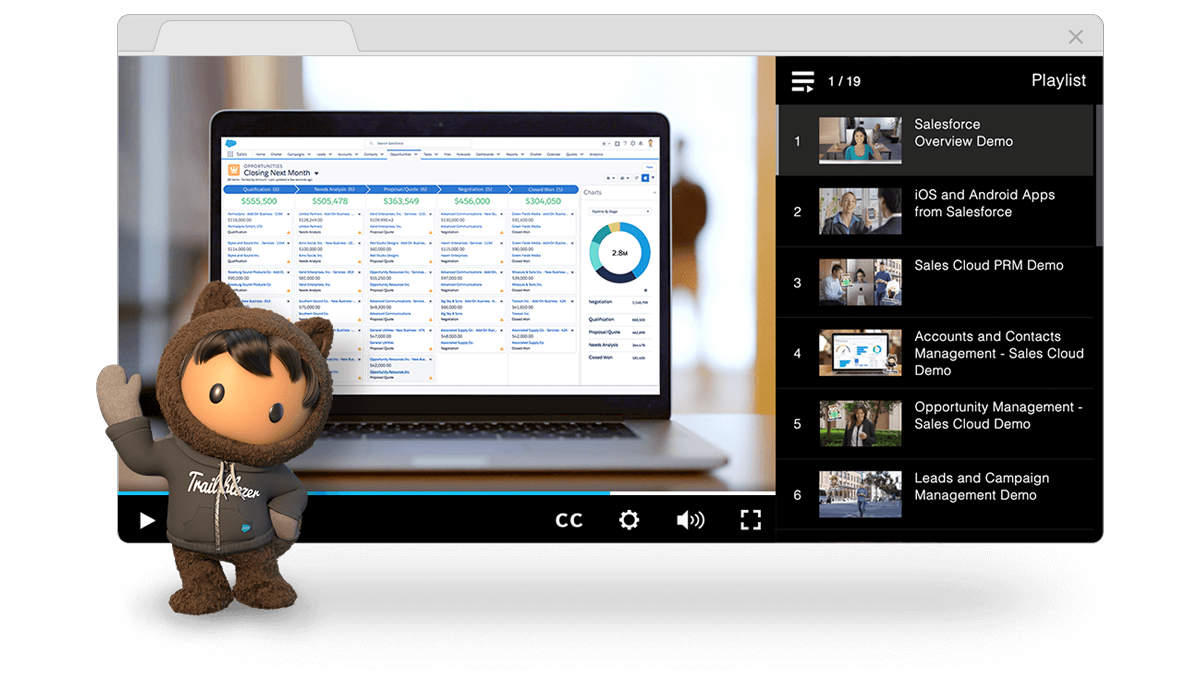Choose "Leads and Campaign Management Demo" title
This screenshot has width=1200, height=675.
pyautogui.click(x=981, y=486)
